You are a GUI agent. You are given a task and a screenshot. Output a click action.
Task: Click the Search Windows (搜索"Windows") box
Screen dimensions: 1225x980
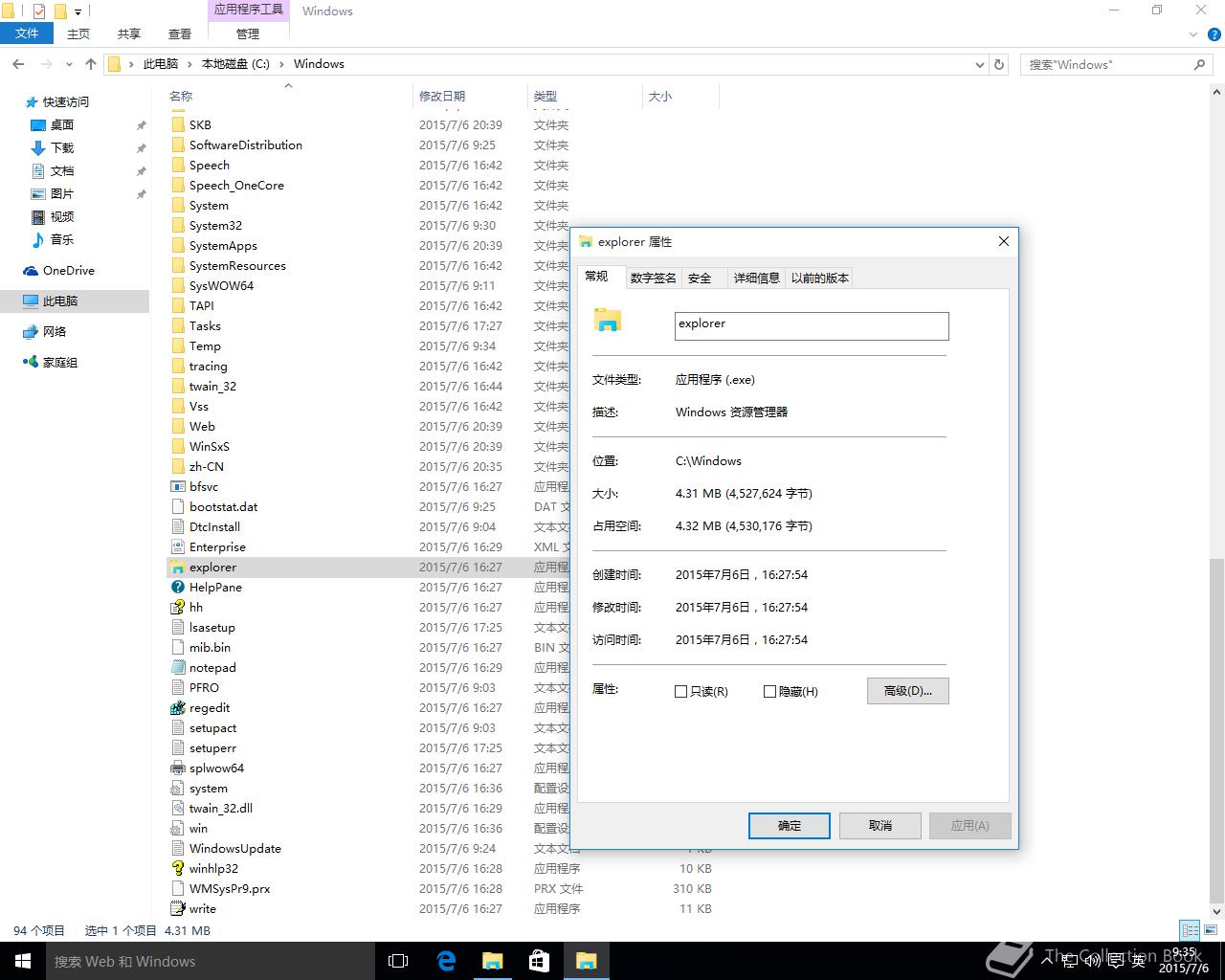(x=1117, y=64)
